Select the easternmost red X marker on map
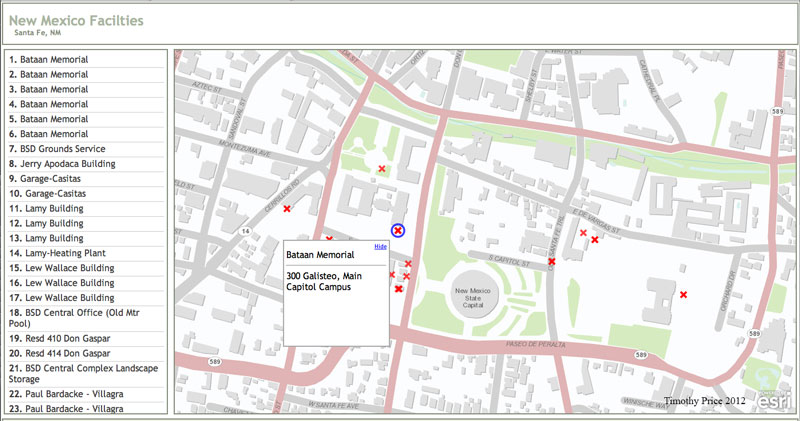 683,295
